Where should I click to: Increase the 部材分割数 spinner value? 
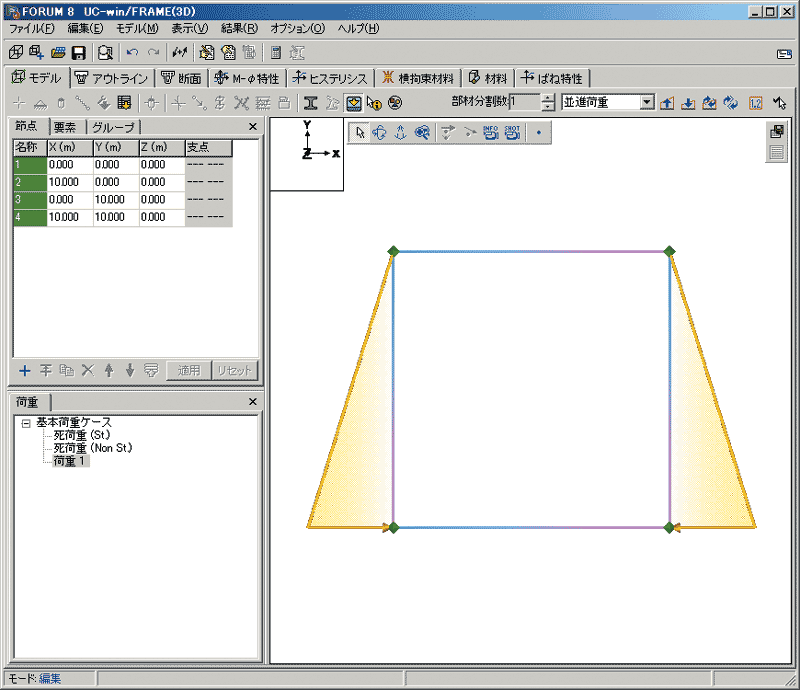point(547,98)
